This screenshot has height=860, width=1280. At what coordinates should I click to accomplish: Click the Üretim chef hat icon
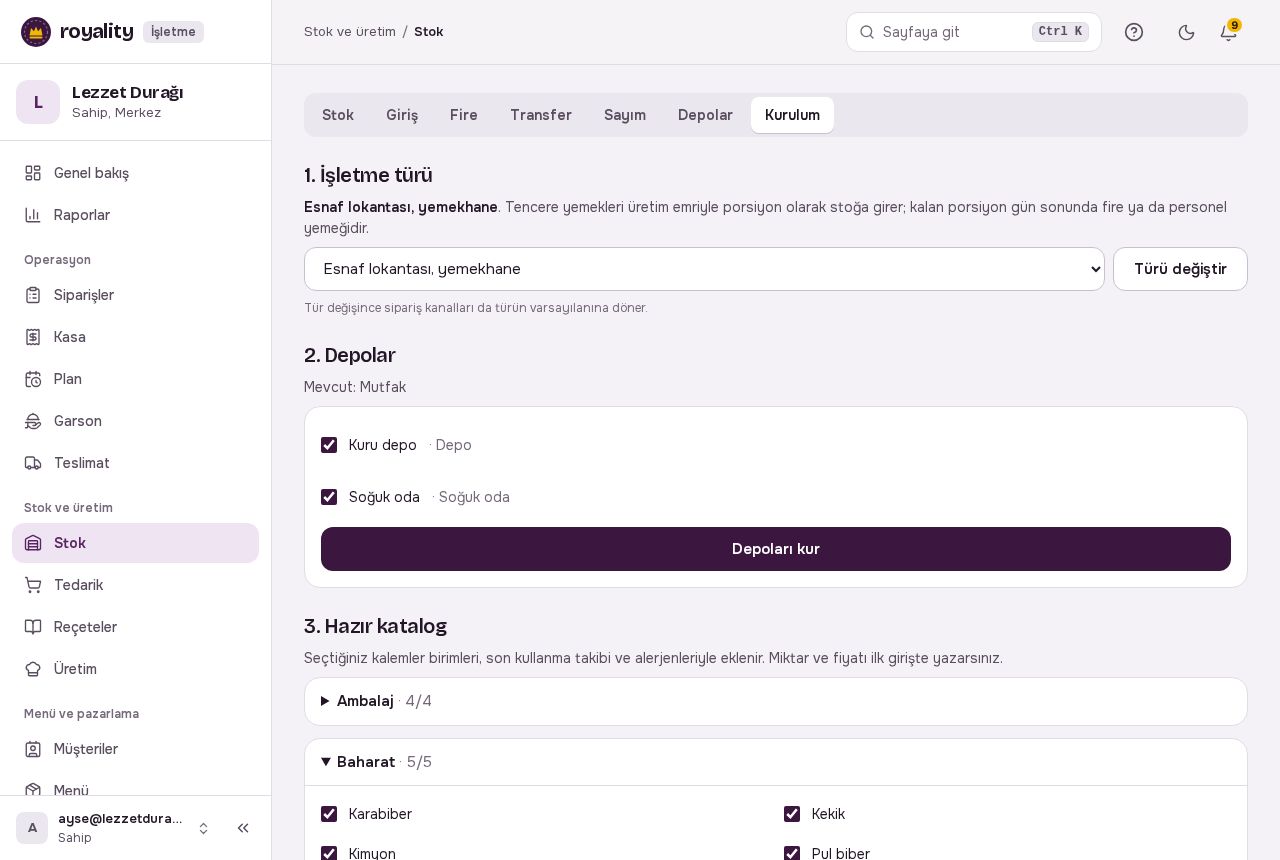(33, 669)
